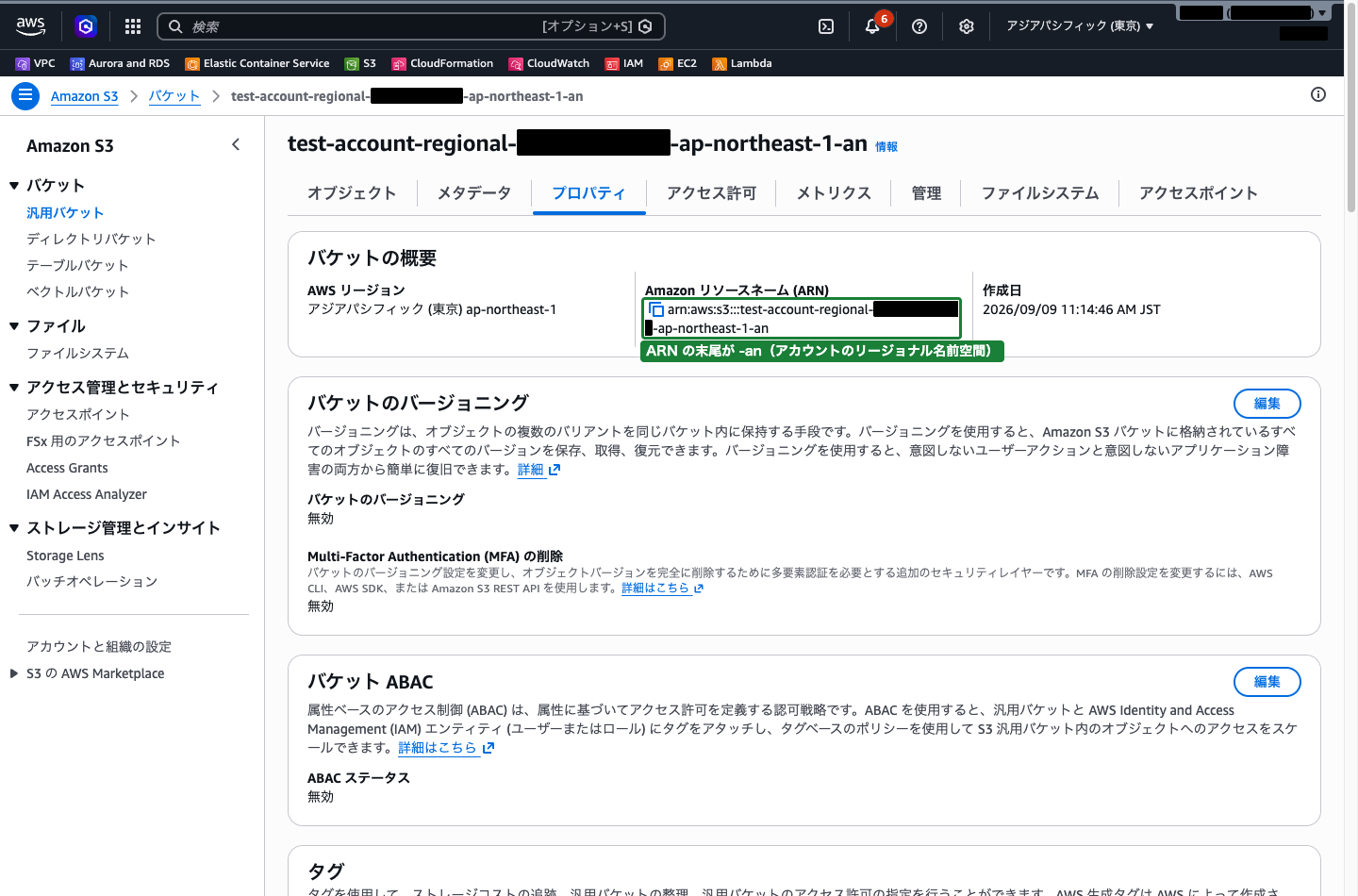The width and height of the screenshot is (1358, 896).
Task: Open Lambda favorite shortcut
Action: pos(742,63)
